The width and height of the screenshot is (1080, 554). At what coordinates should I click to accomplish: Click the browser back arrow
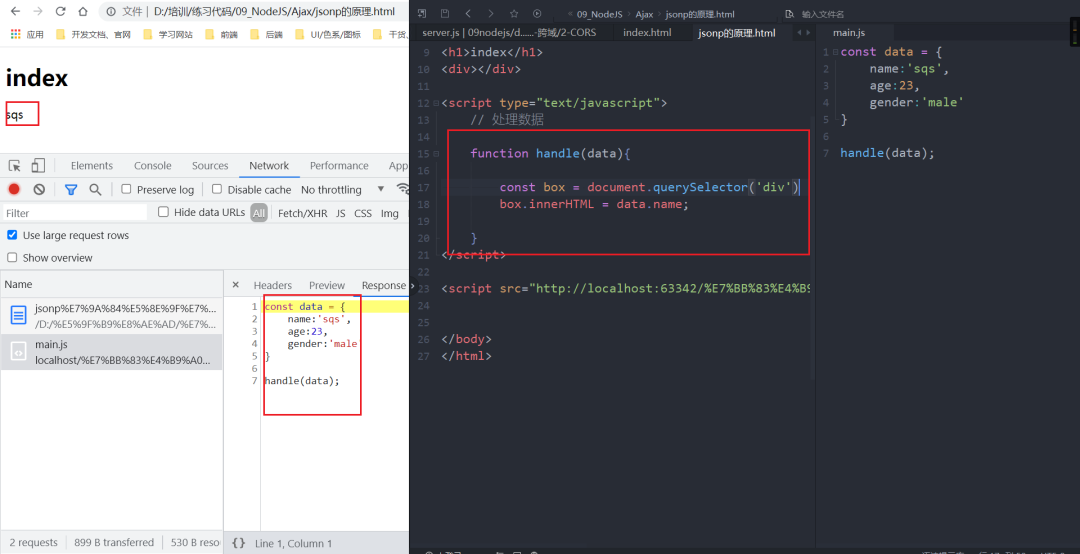click(x=15, y=12)
